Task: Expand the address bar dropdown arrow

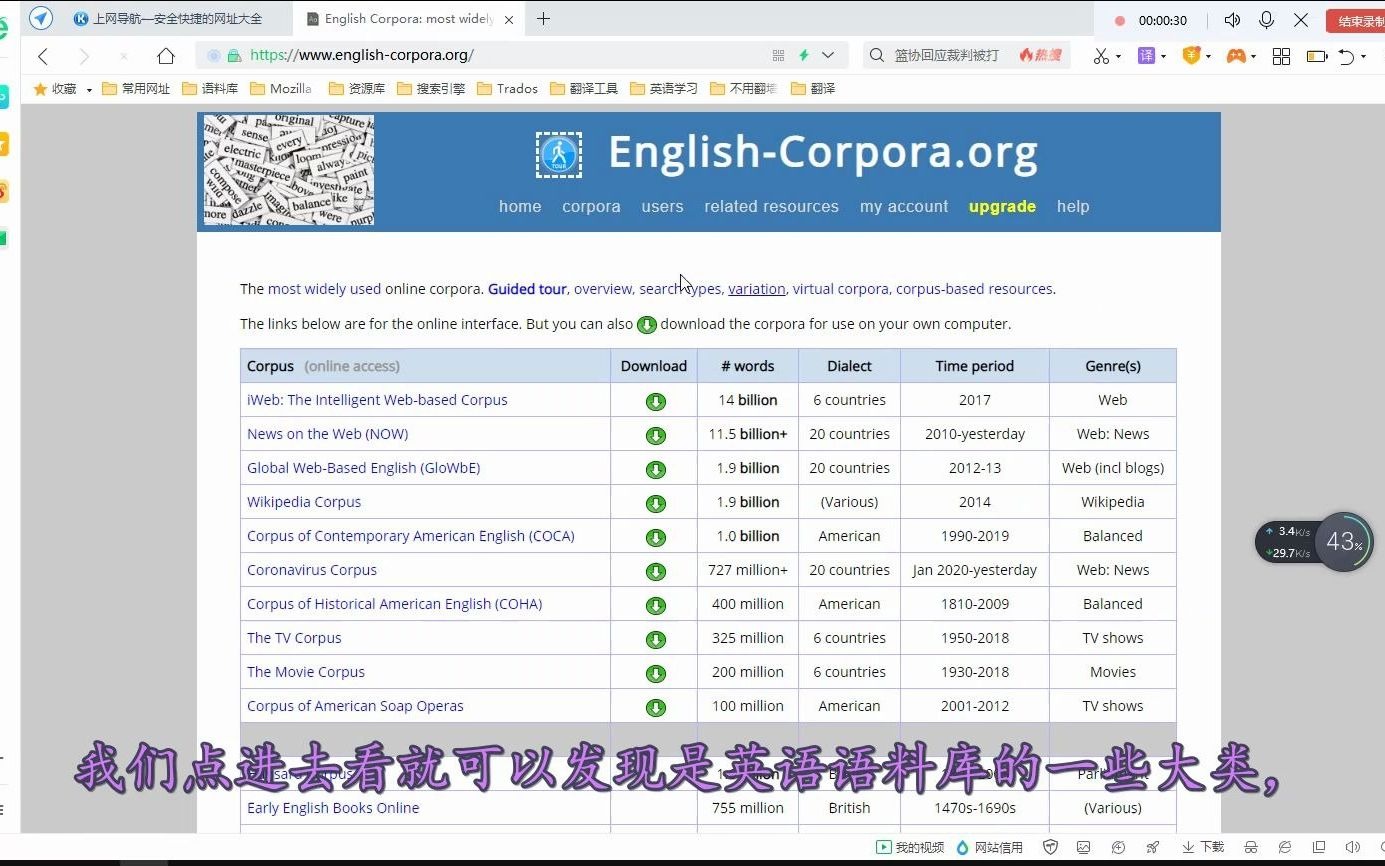Action: 828,56
